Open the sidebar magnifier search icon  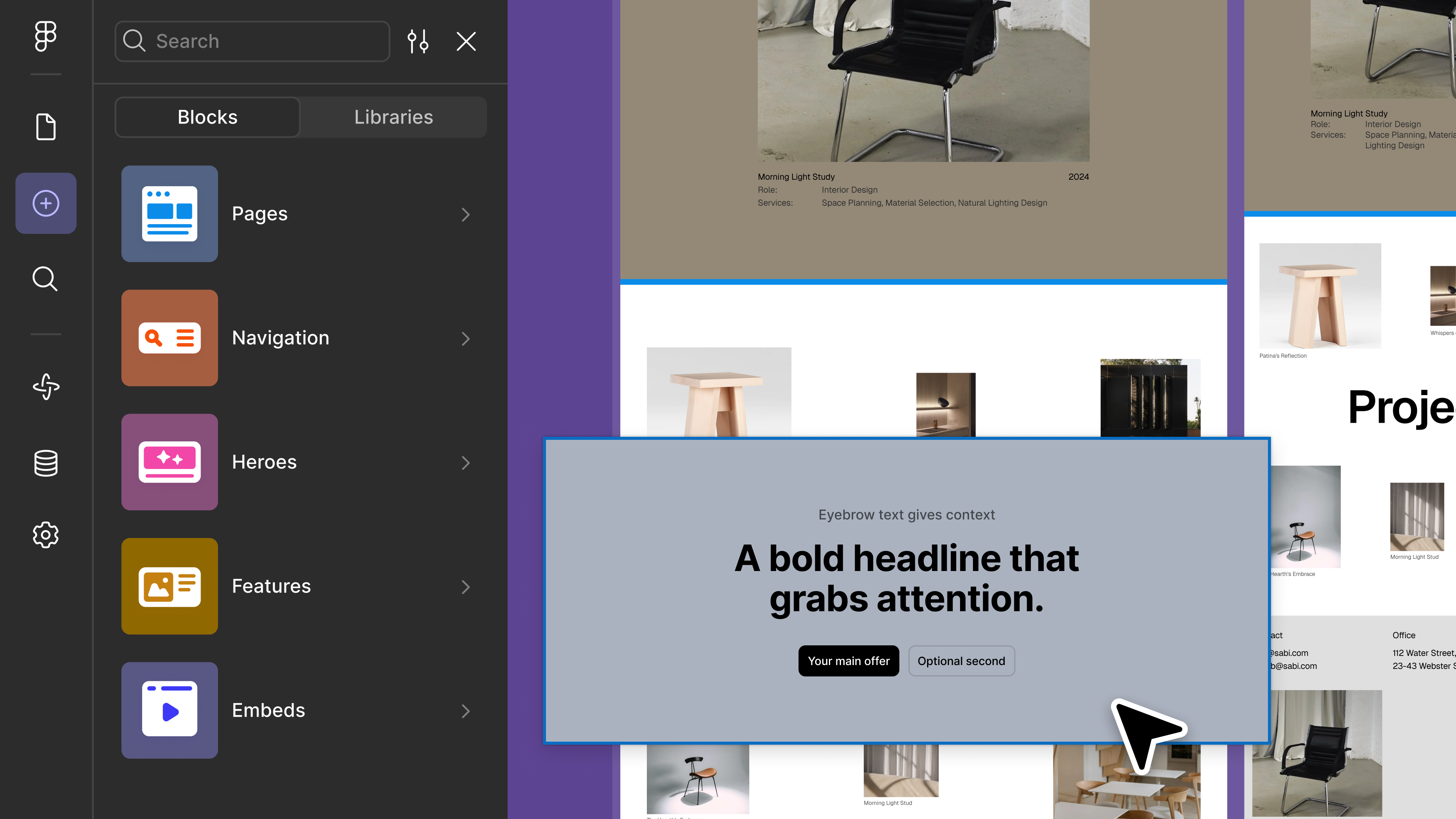click(x=45, y=279)
